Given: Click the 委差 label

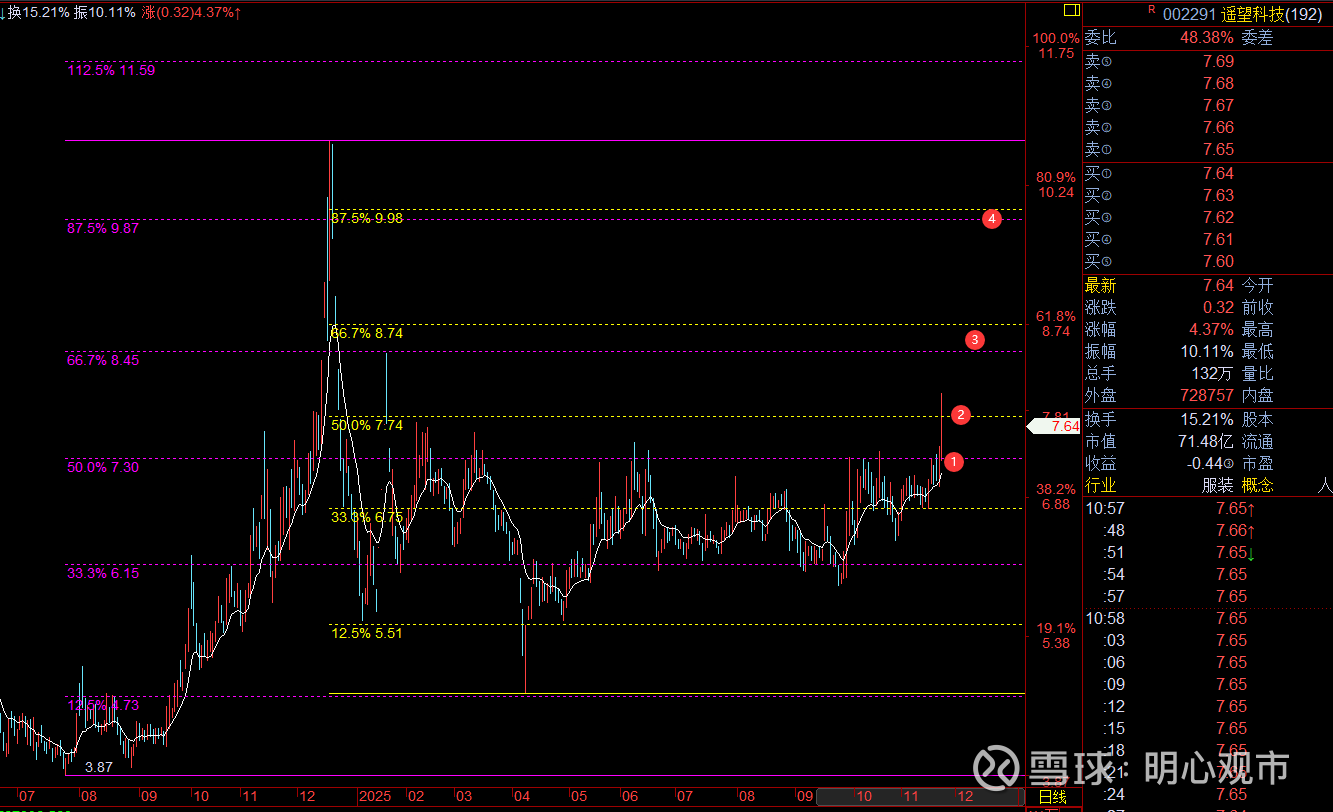Looking at the screenshot, I should click(x=1258, y=38).
